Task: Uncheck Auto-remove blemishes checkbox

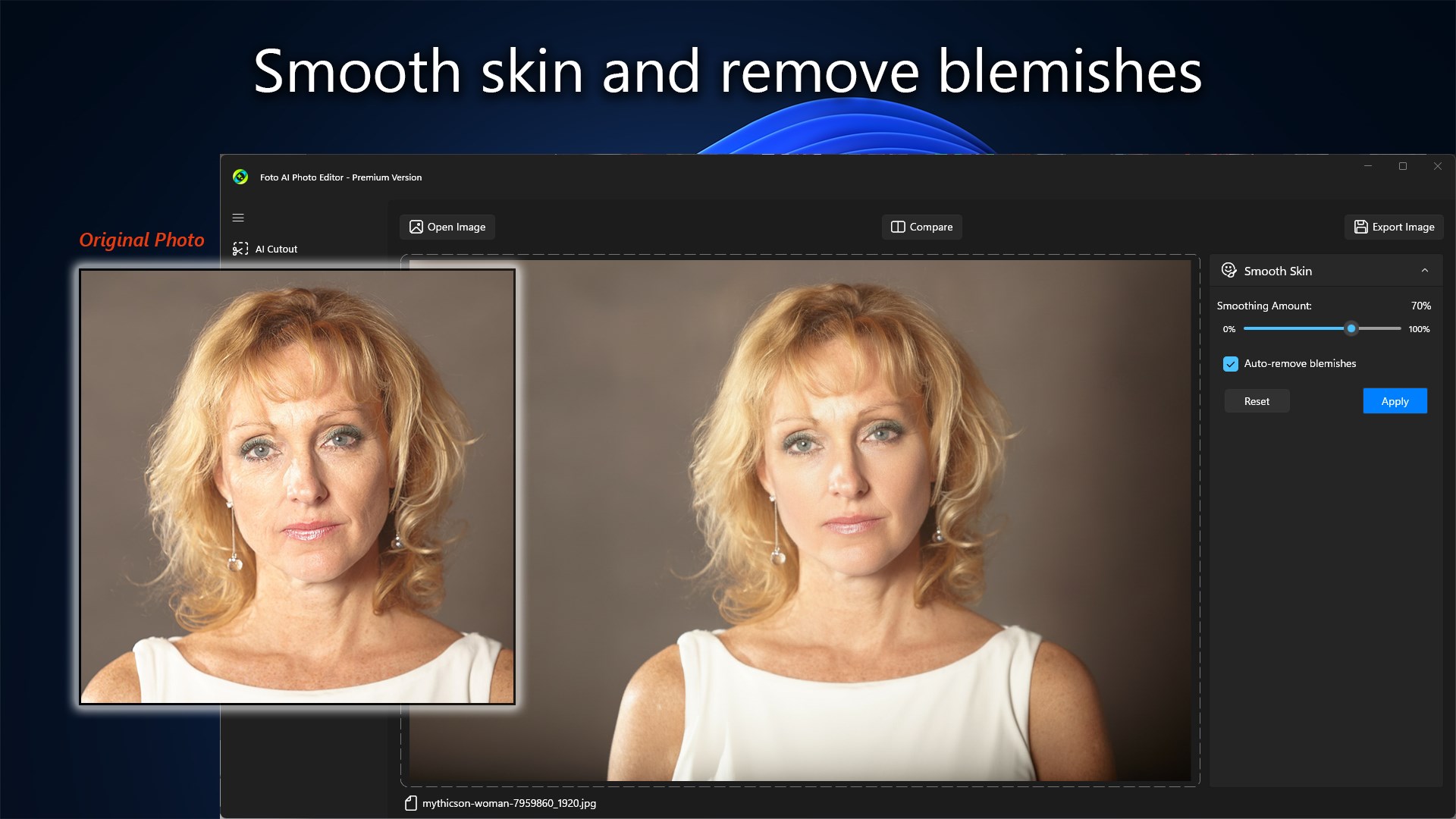Action: click(x=1231, y=364)
